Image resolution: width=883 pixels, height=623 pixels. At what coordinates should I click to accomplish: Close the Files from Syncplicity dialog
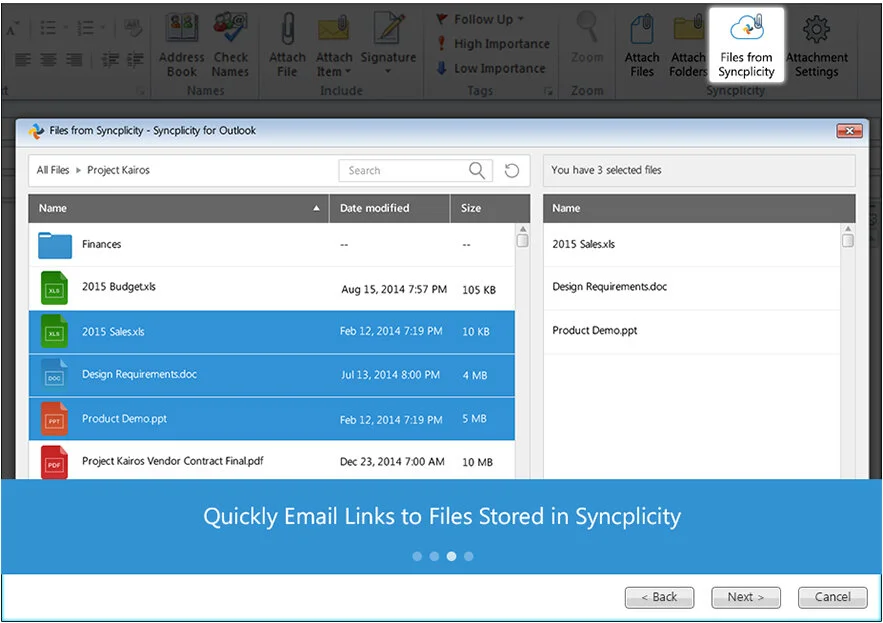pyautogui.click(x=849, y=131)
